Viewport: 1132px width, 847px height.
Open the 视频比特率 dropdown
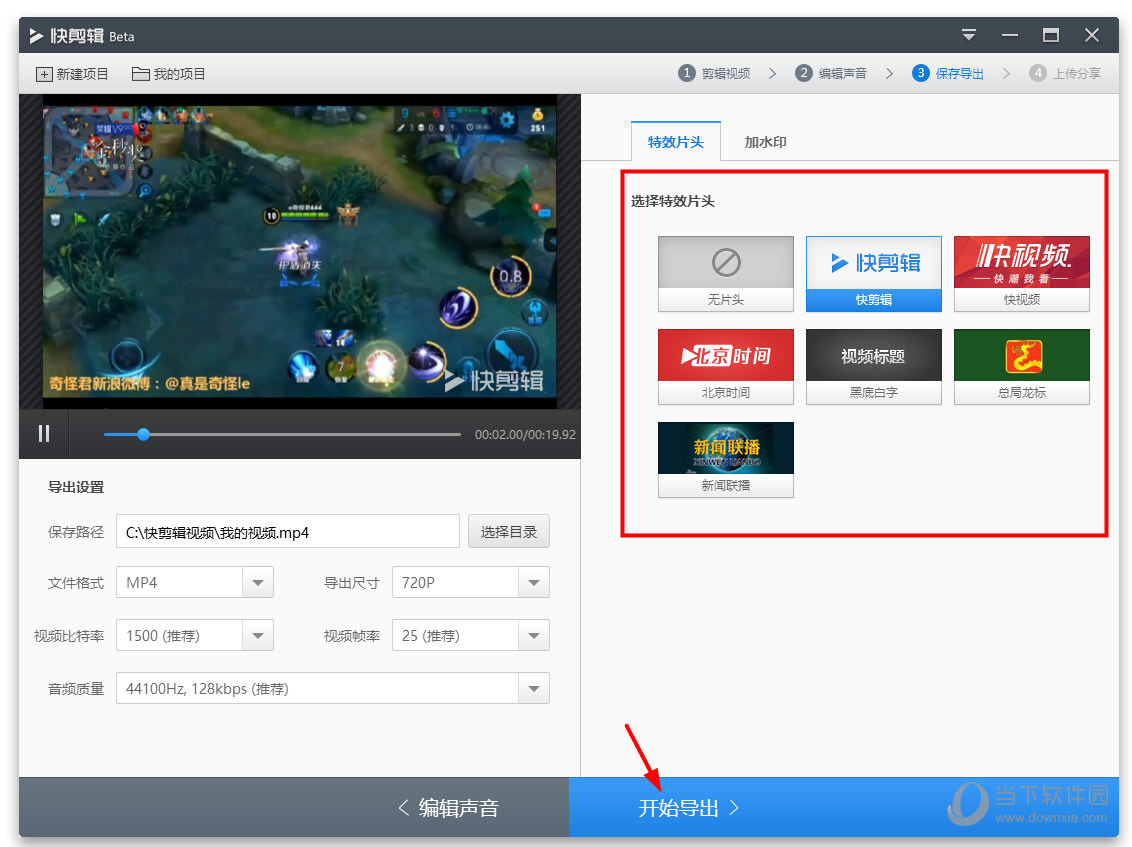[258, 635]
